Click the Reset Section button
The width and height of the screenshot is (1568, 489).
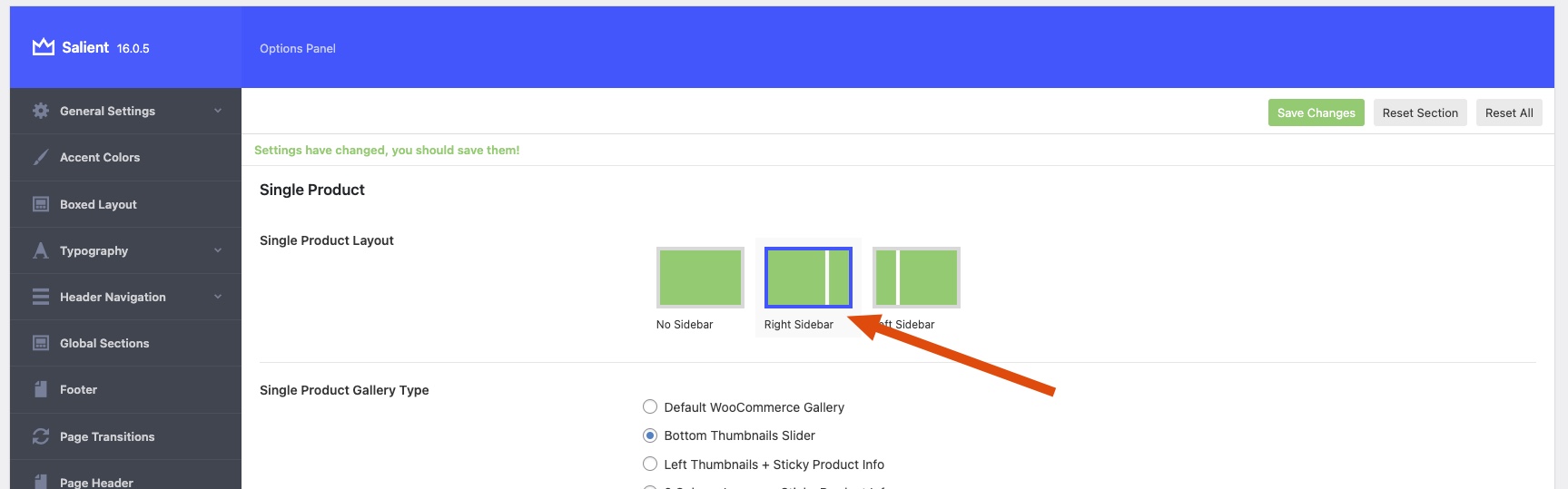(1420, 112)
